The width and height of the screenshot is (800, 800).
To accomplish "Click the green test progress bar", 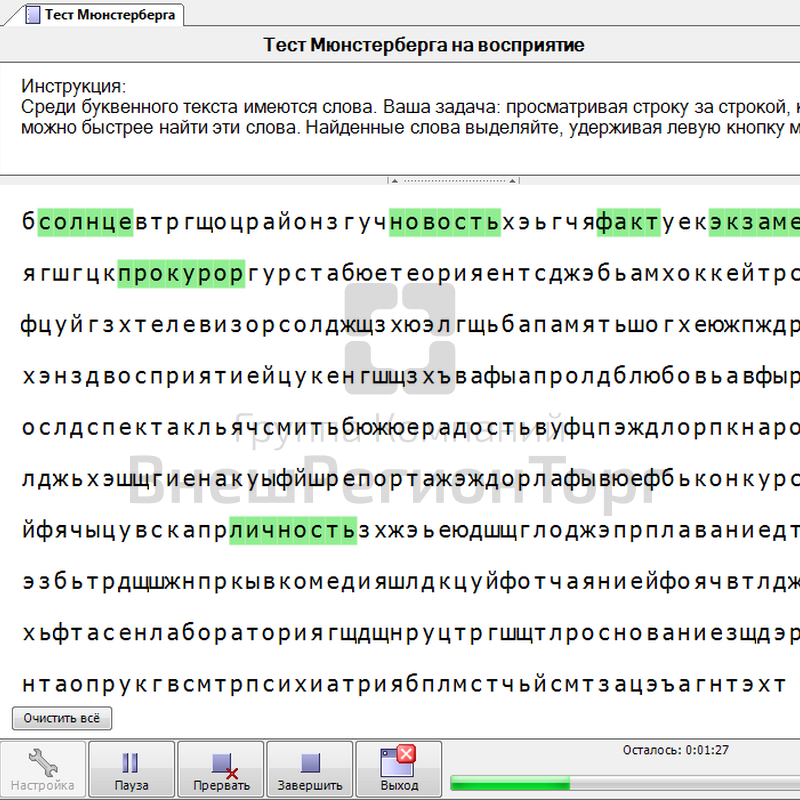I will [x=510, y=782].
